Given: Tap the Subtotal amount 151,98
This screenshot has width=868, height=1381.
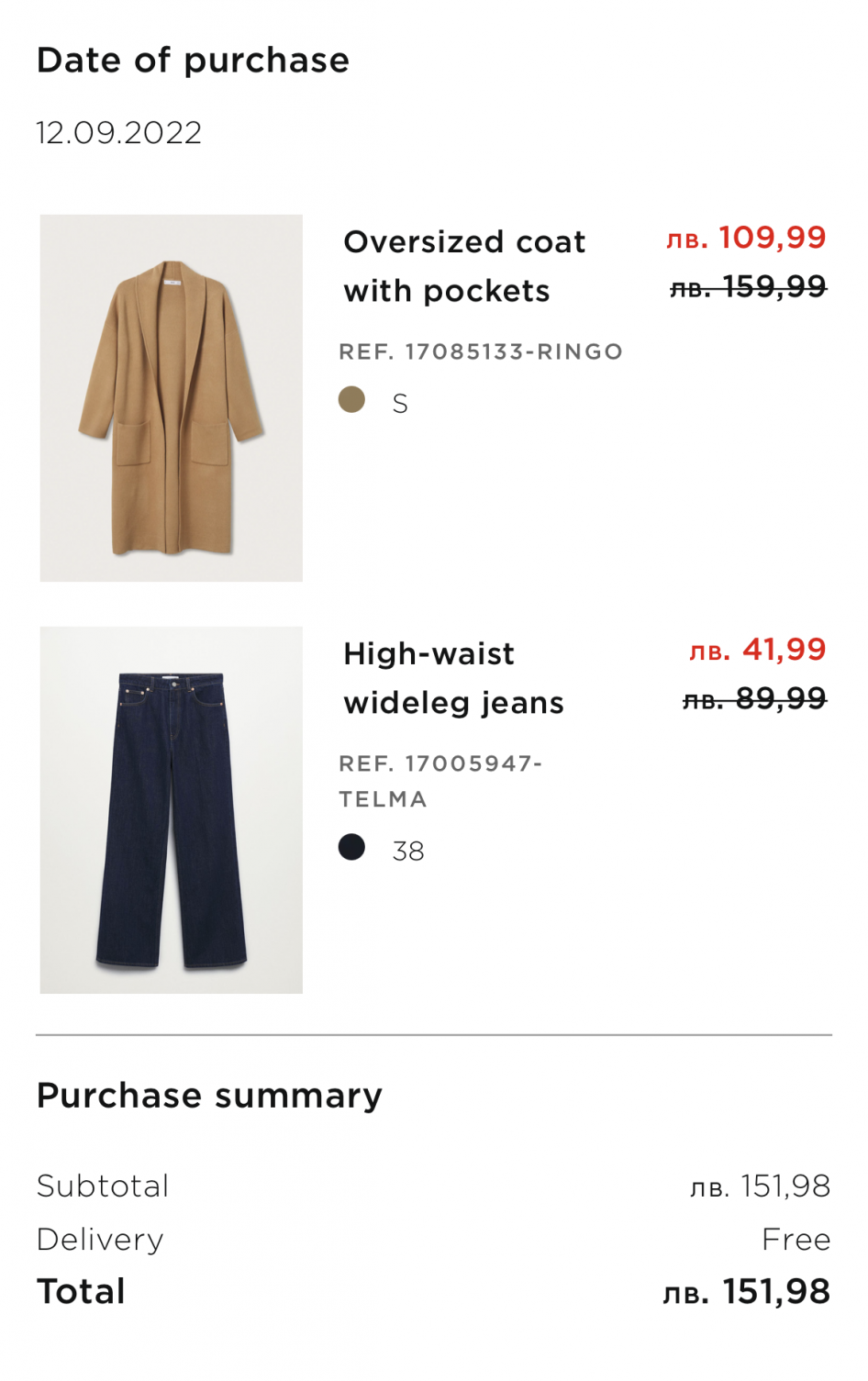Looking at the screenshot, I should (760, 1186).
